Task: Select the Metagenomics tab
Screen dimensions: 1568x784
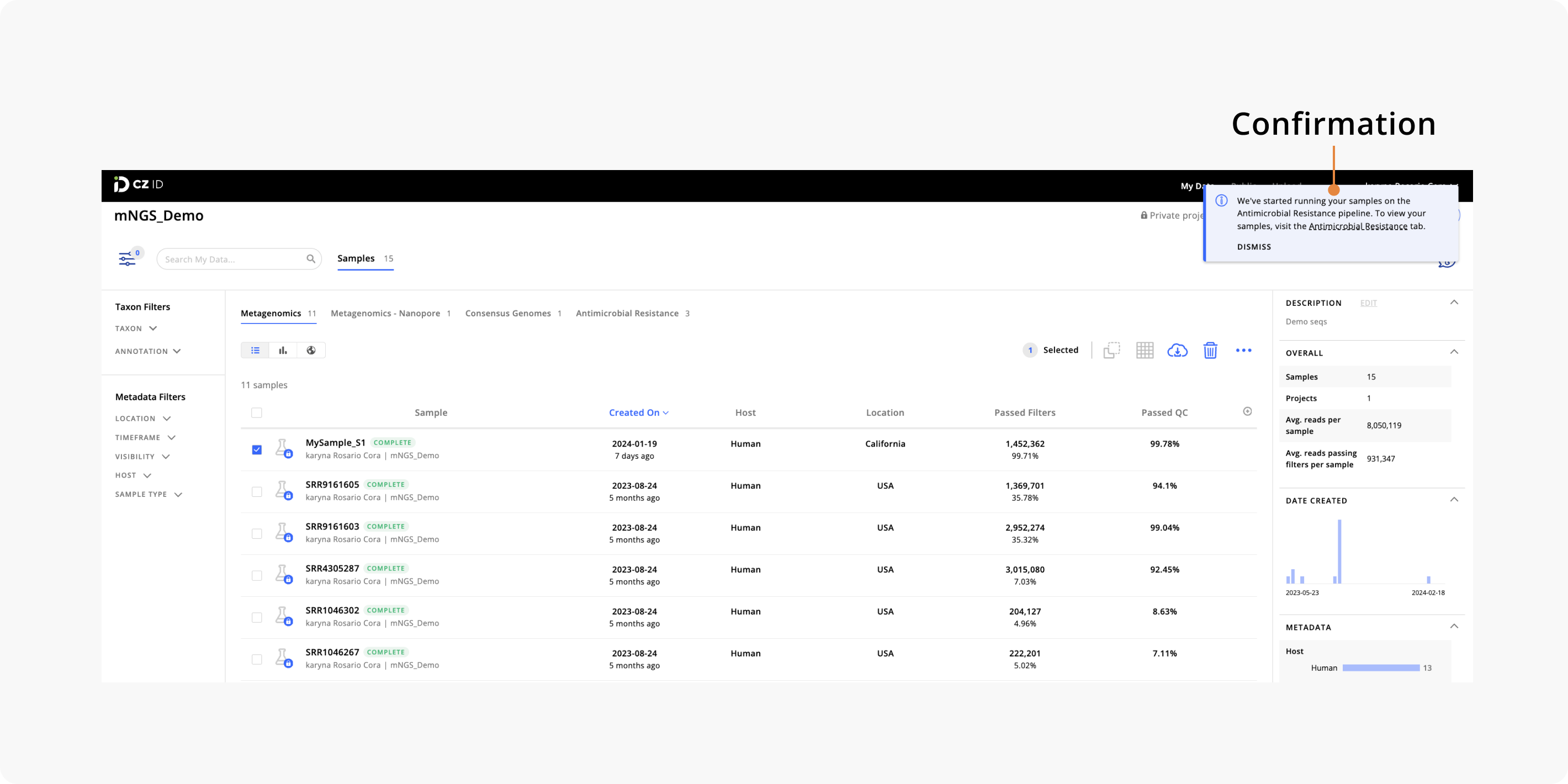Action: (x=278, y=314)
